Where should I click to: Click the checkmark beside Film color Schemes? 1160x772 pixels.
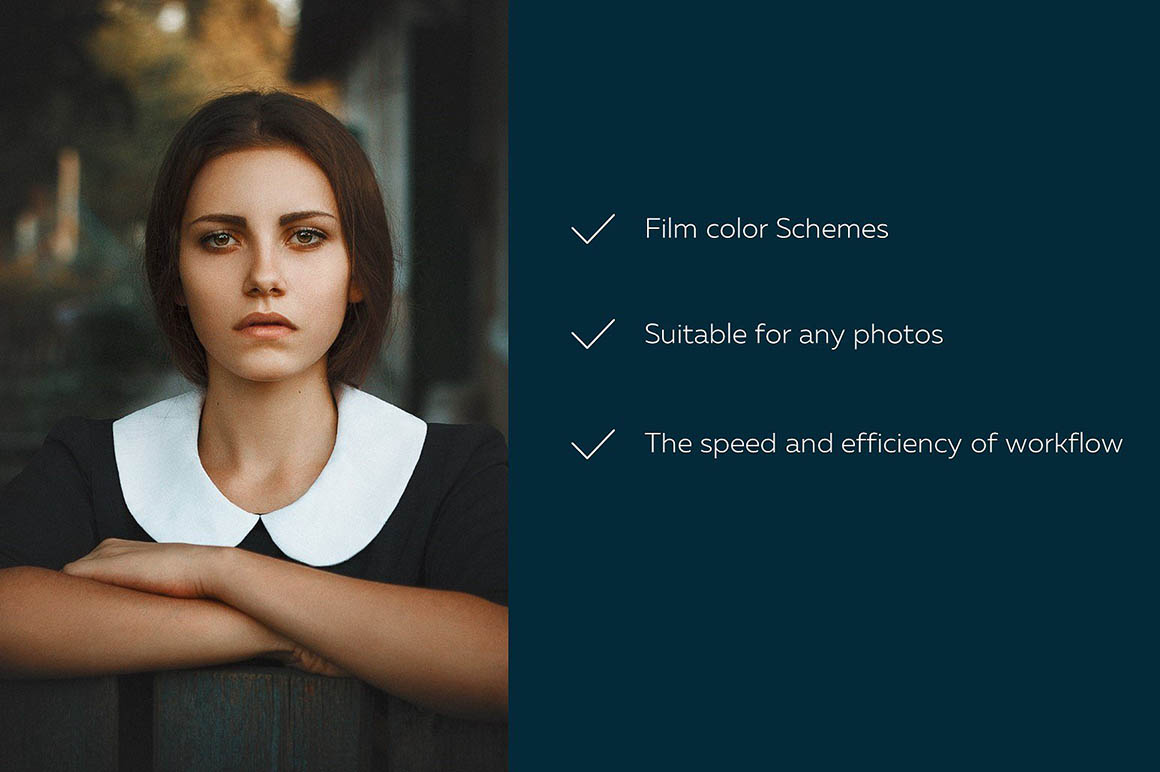(x=593, y=229)
